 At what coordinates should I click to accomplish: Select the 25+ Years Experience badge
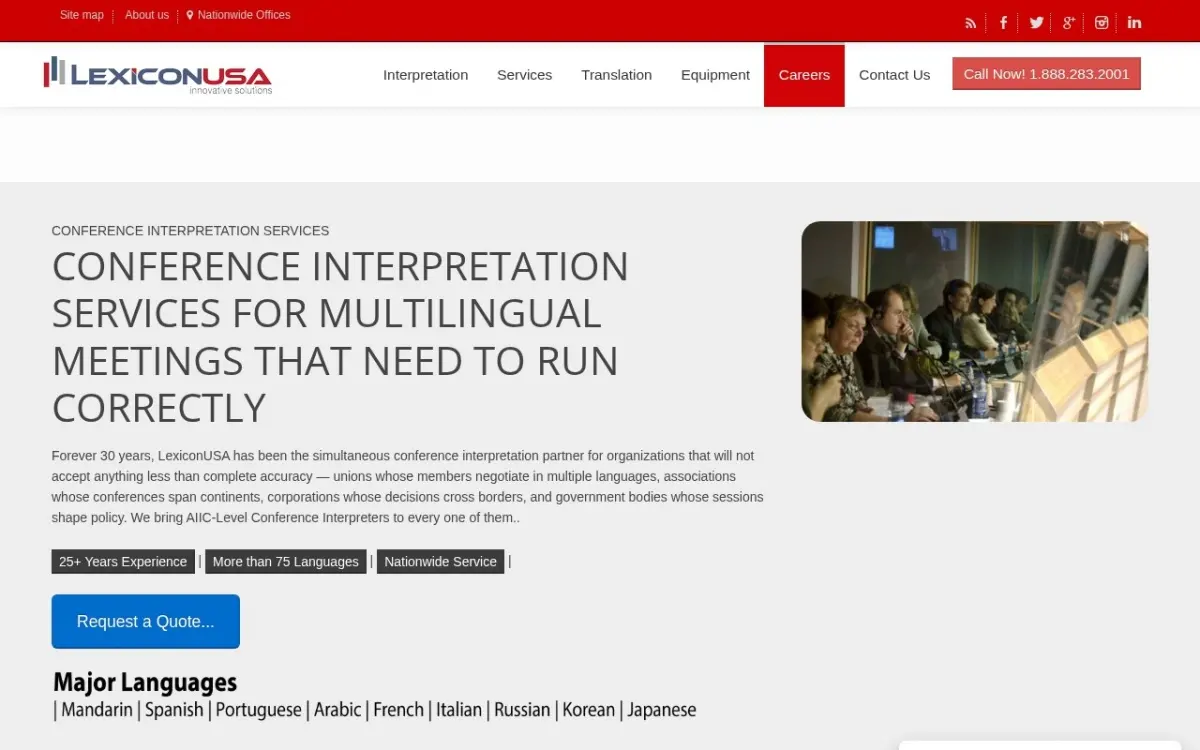click(123, 562)
